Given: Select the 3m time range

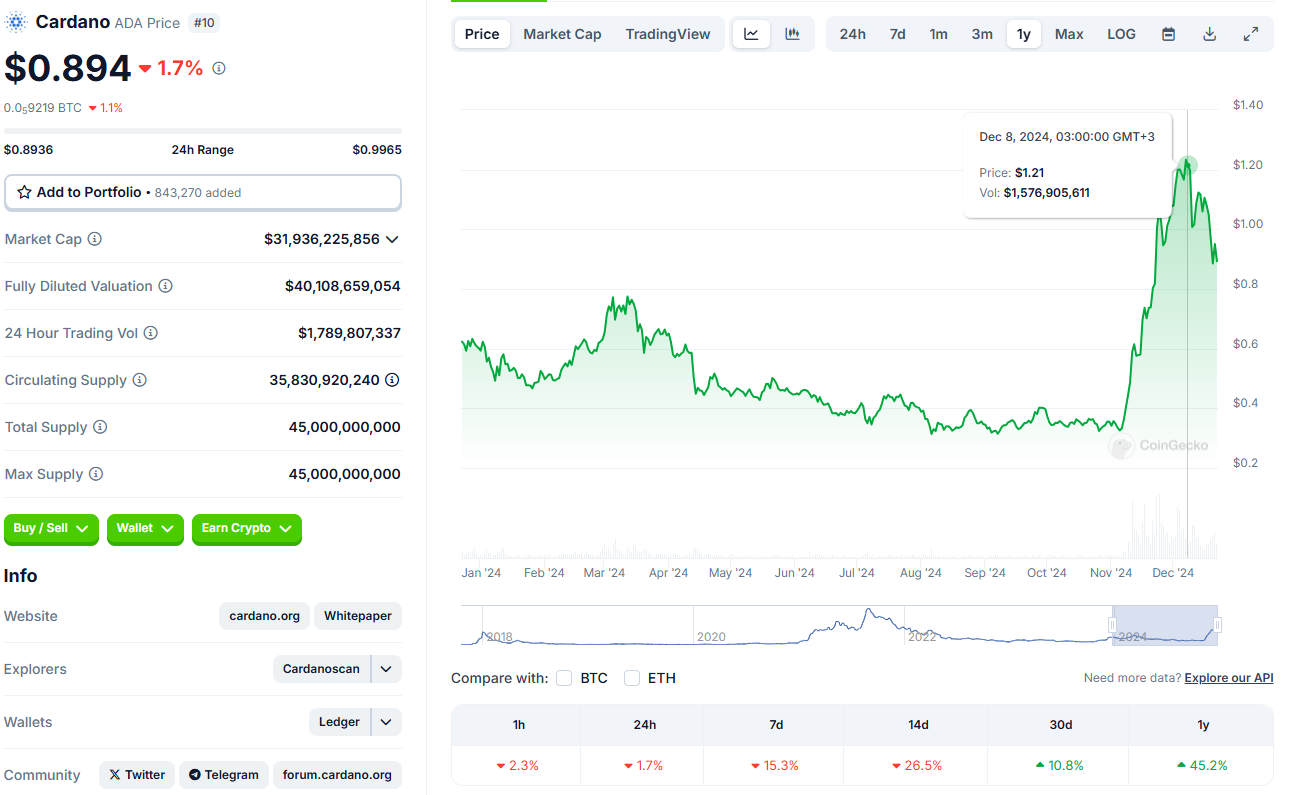Looking at the screenshot, I should pyautogui.click(x=982, y=34).
